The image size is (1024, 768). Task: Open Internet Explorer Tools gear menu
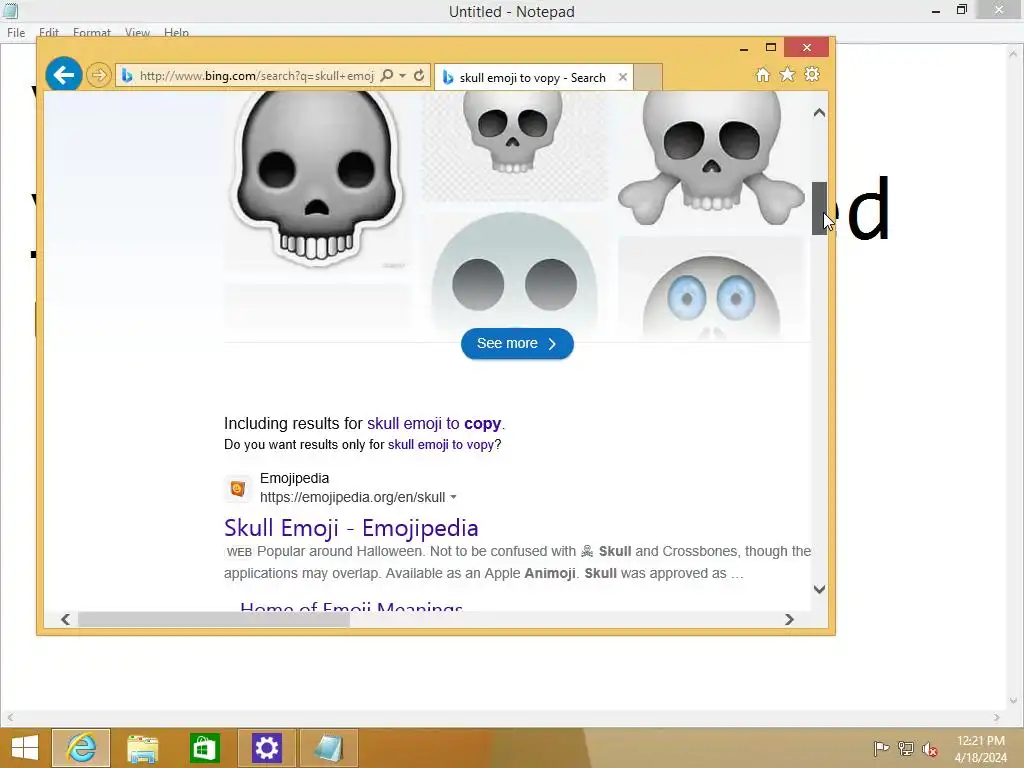pos(812,74)
